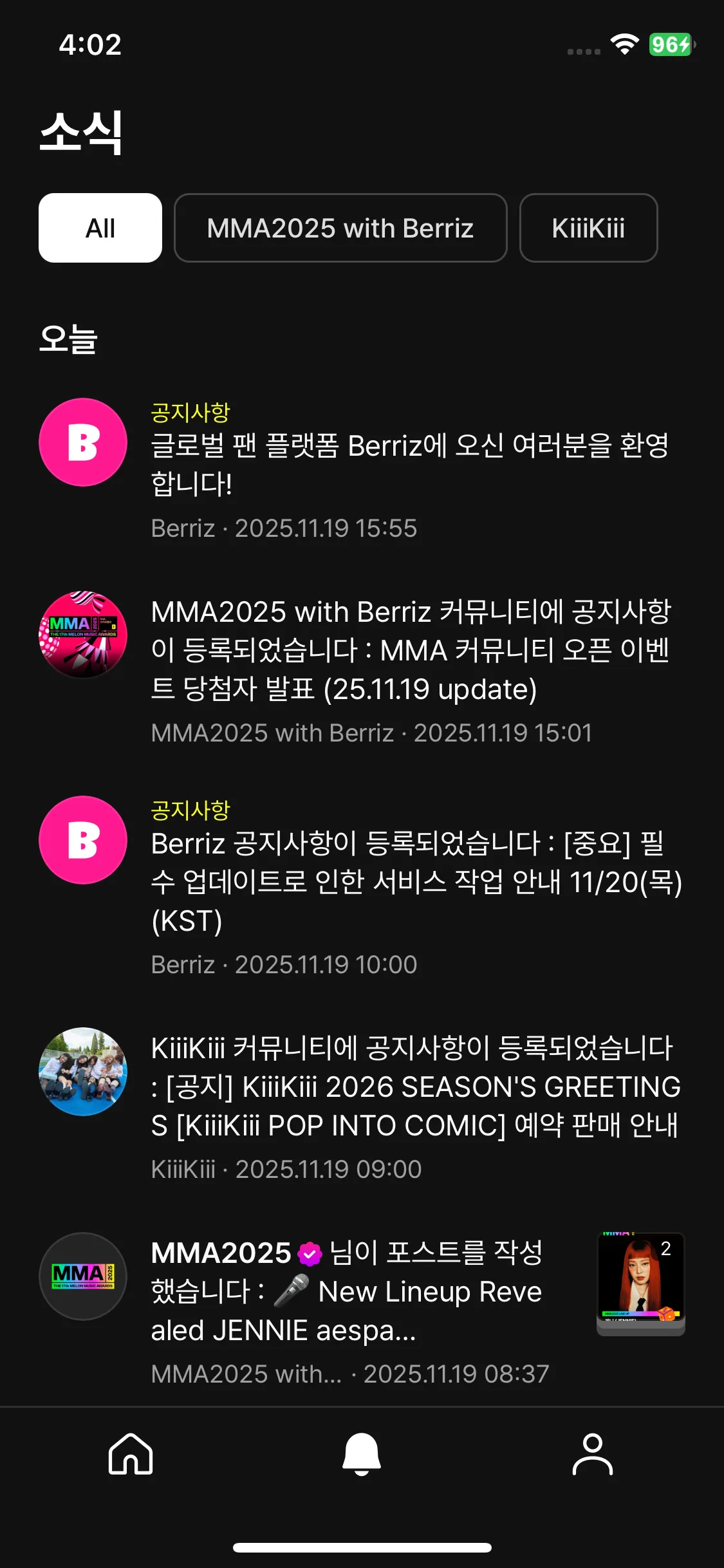
Task: Tap the pink Berriz avatar on welcome notice
Action: pyautogui.click(x=83, y=442)
